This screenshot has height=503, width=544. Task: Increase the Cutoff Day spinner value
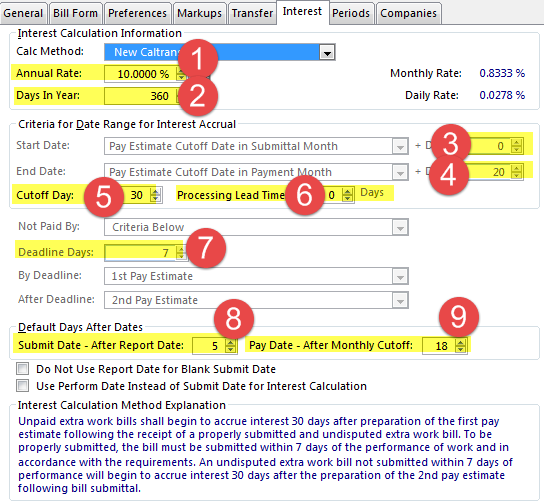tap(155, 192)
